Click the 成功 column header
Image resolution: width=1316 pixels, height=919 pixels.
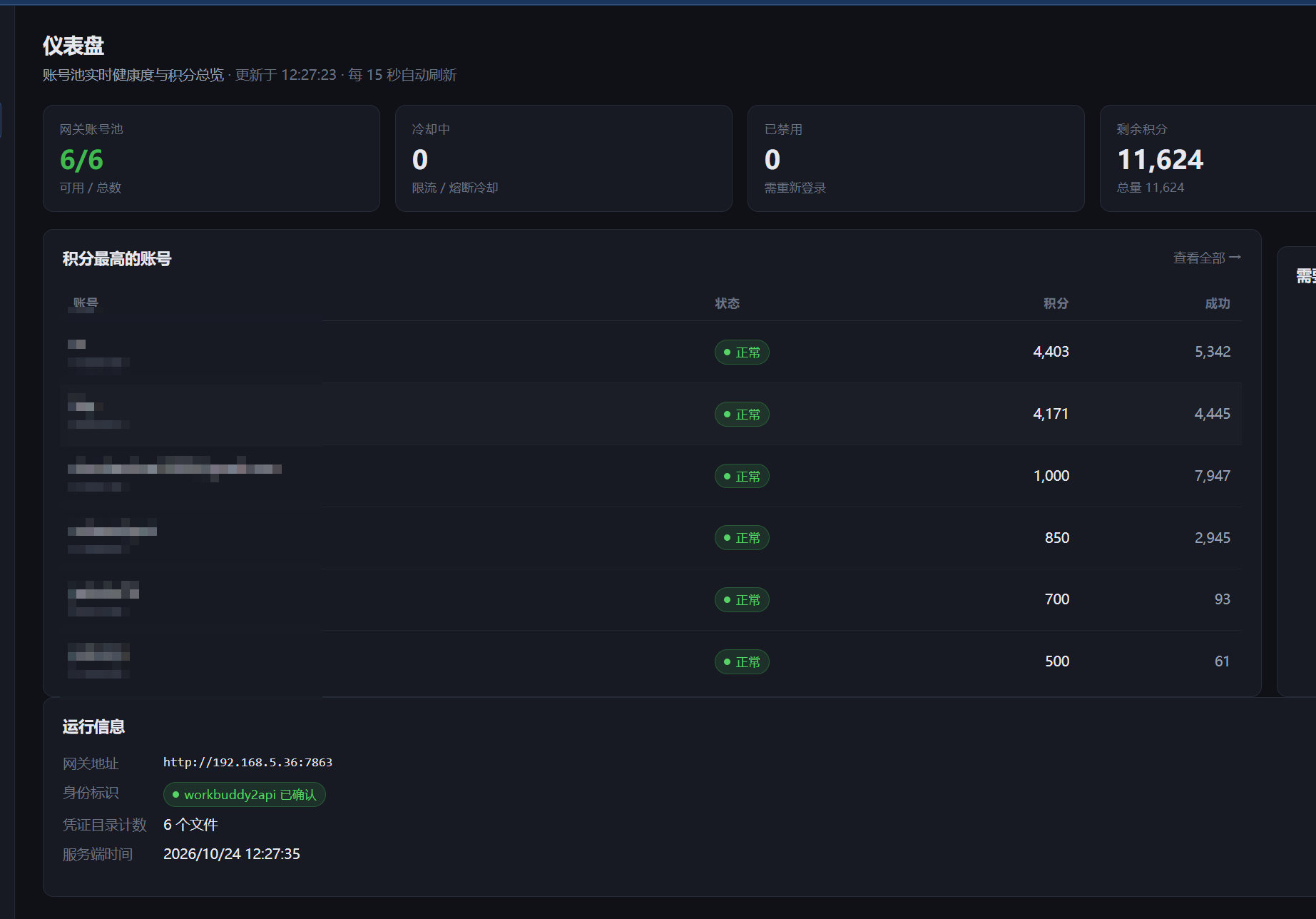tap(1218, 303)
